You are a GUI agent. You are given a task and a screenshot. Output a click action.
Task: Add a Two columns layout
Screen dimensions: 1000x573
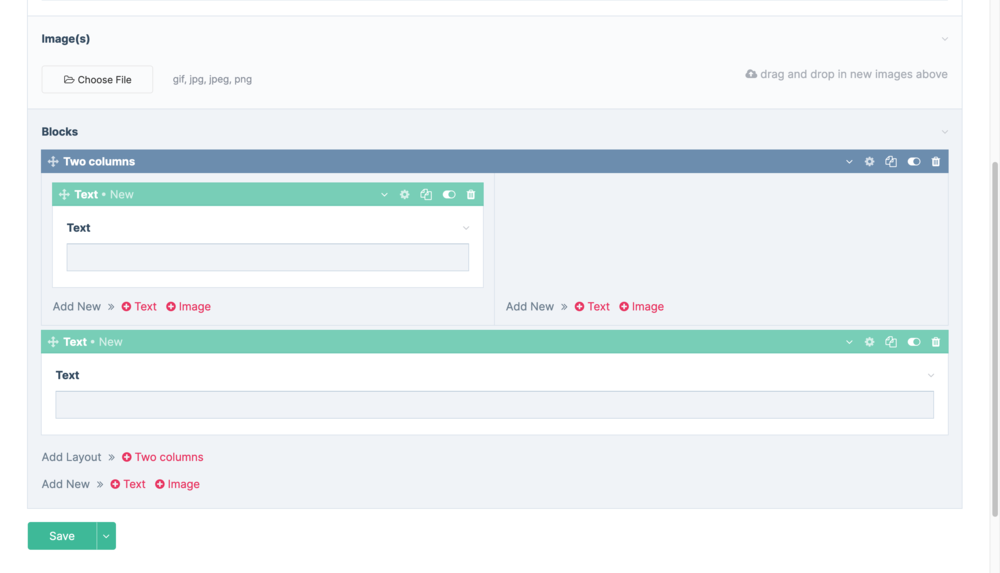[x=162, y=457]
